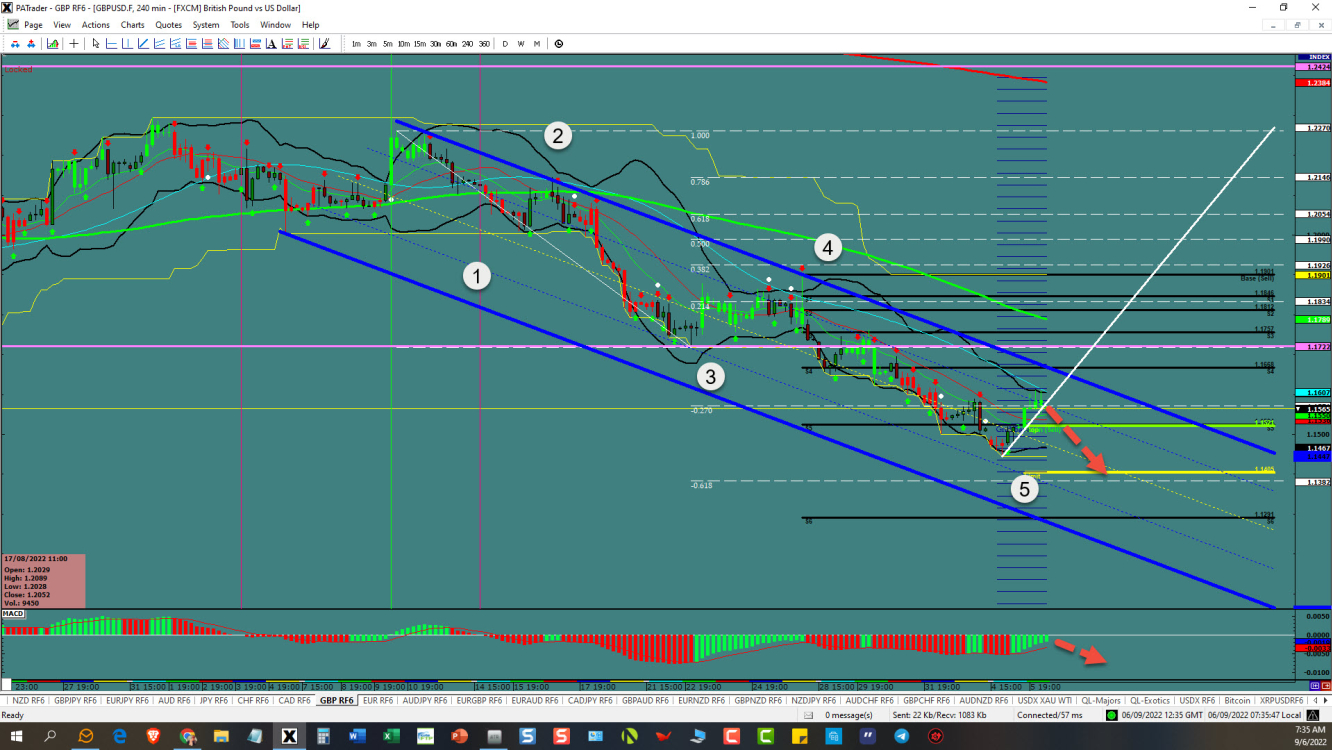Select the arrow pointer tool in toolbar
The image size is (1332, 750).
pyautogui.click(x=96, y=43)
